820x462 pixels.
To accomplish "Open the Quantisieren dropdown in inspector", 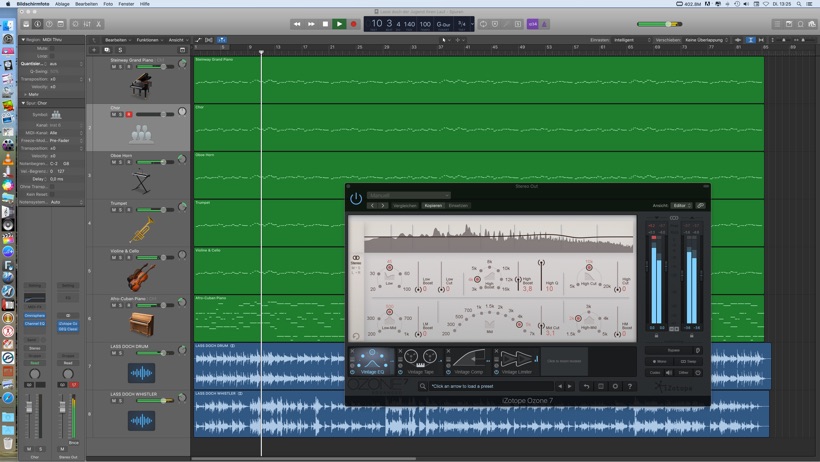I will pos(66,64).
